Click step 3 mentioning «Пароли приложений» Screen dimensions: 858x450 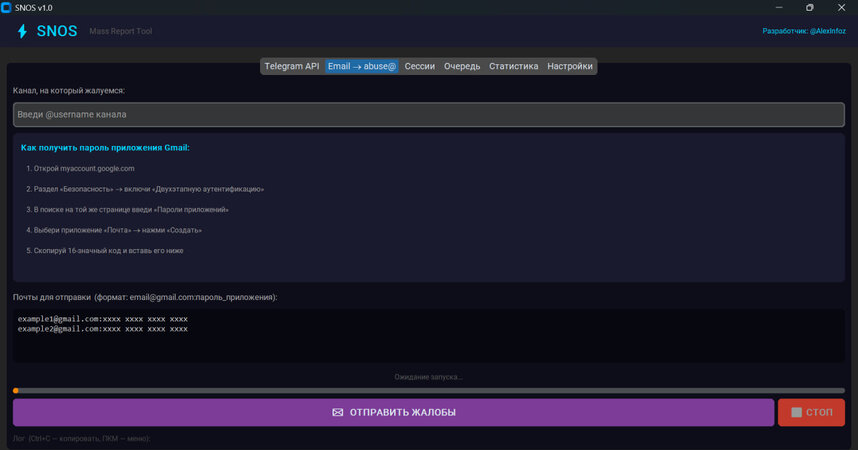click(127, 210)
